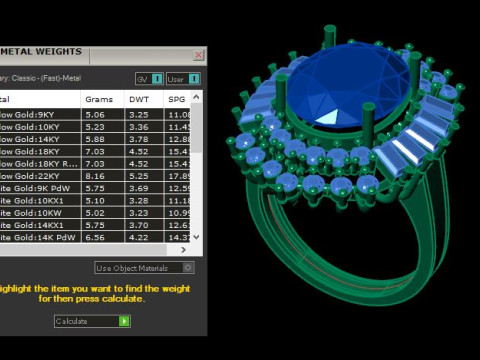
Task: Click the horizontal scroll right arrow
Action: click(x=183, y=250)
